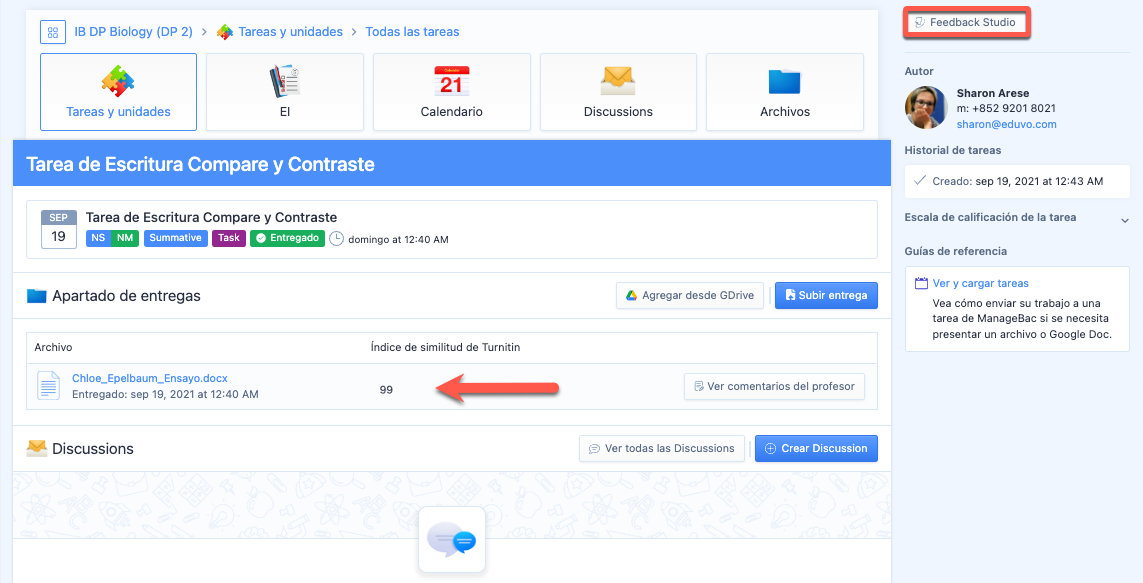Screen dimensions: 1143x583
Task: Click Ver comentarios del profesor
Action: pyautogui.click(x=774, y=386)
